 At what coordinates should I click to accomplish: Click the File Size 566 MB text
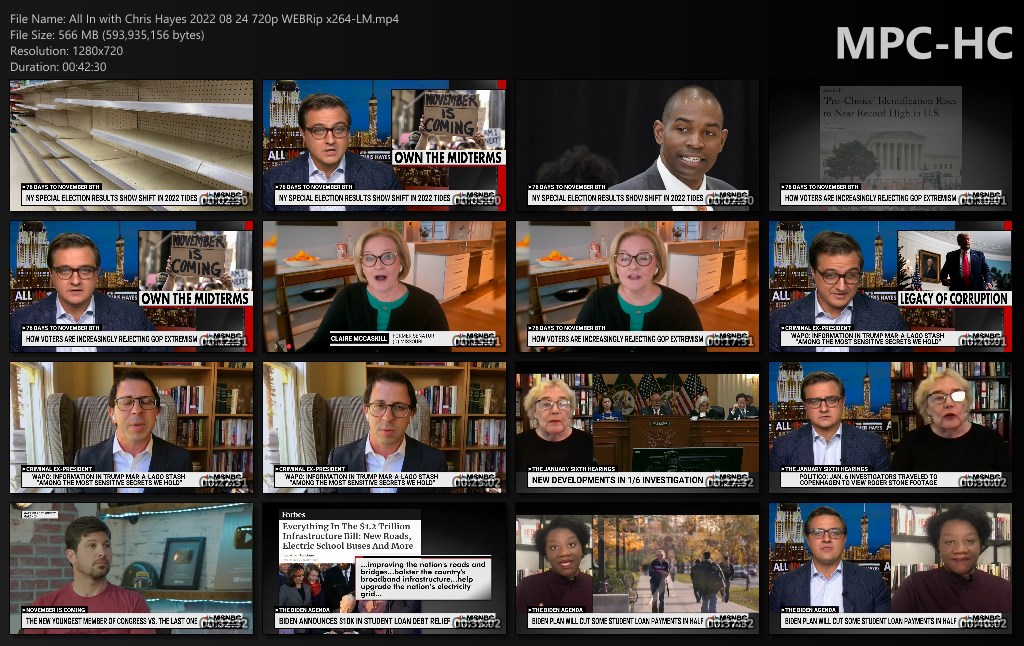(x=107, y=35)
